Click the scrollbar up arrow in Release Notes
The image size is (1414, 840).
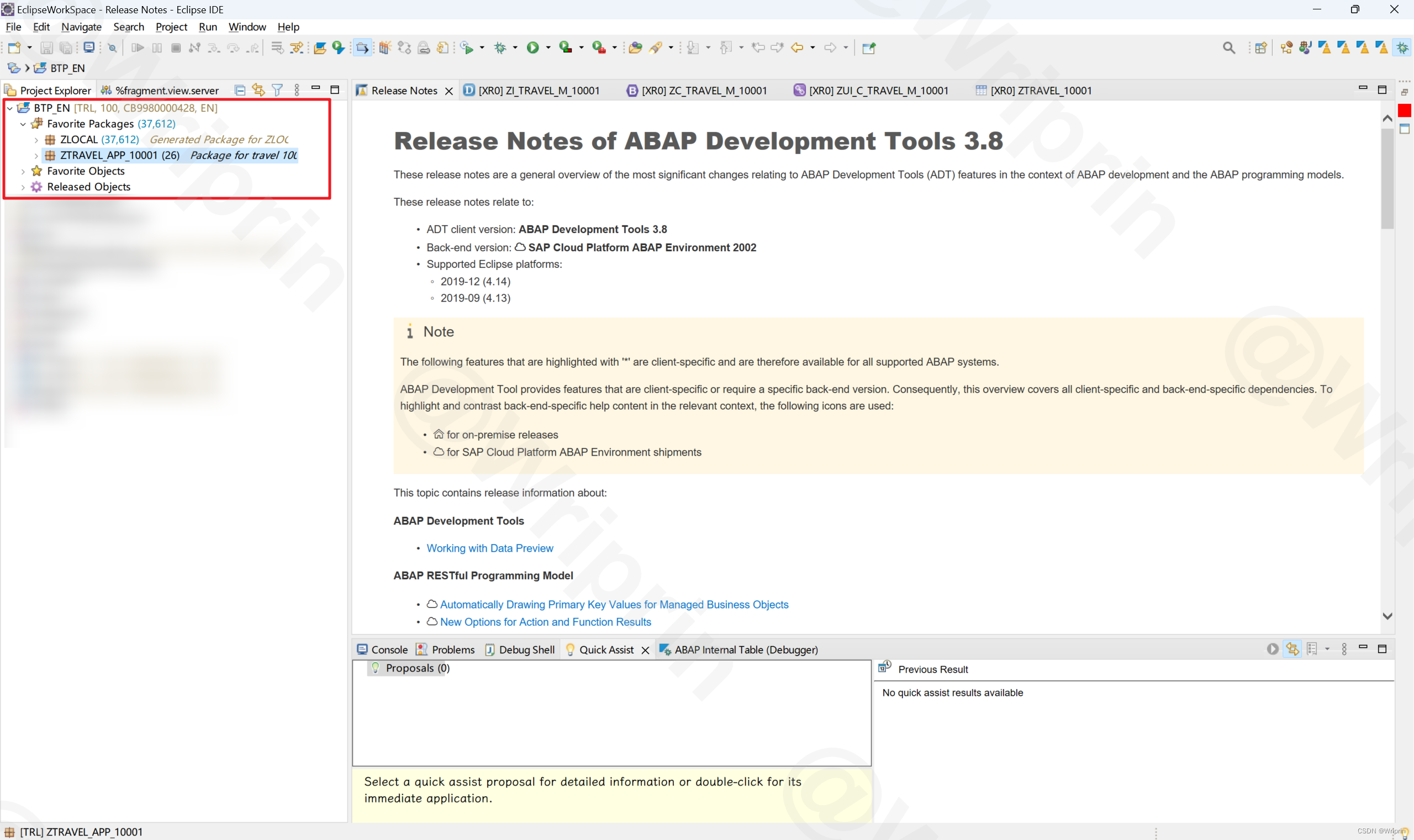(x=1387, y=118)
